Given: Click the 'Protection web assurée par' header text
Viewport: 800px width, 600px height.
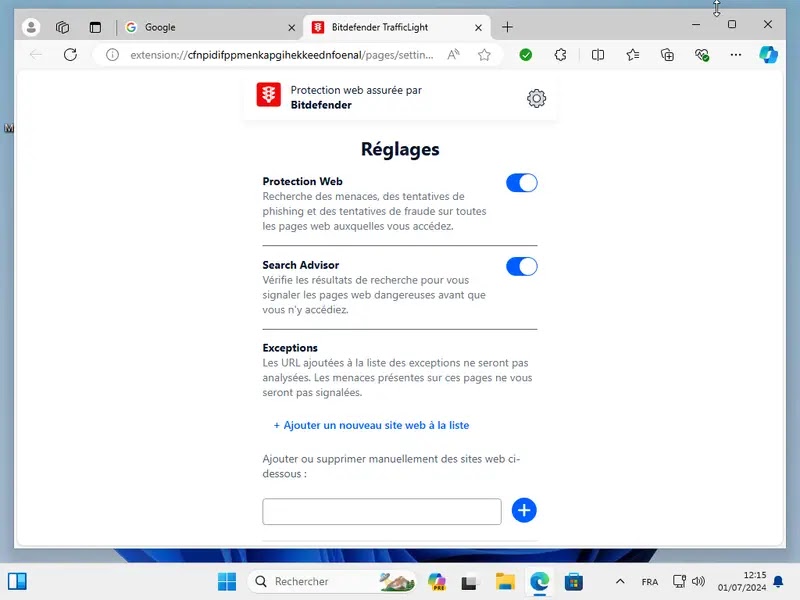Looking at the screenshot, I should [356, 90].
